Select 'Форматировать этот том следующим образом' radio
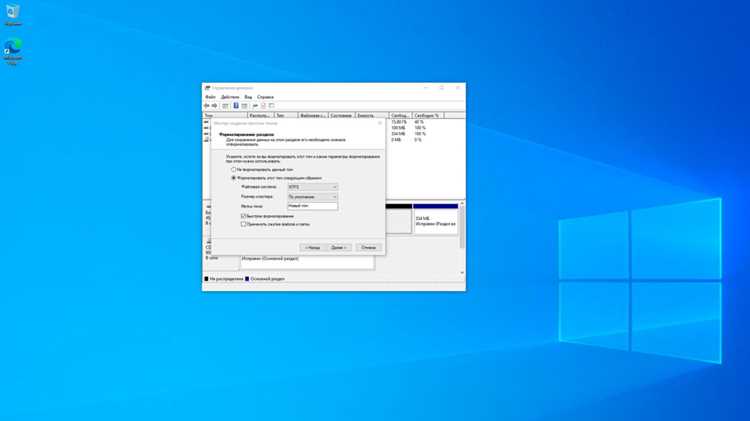Image resolution: width=750 pixels, height=421 pixels. 234,178
